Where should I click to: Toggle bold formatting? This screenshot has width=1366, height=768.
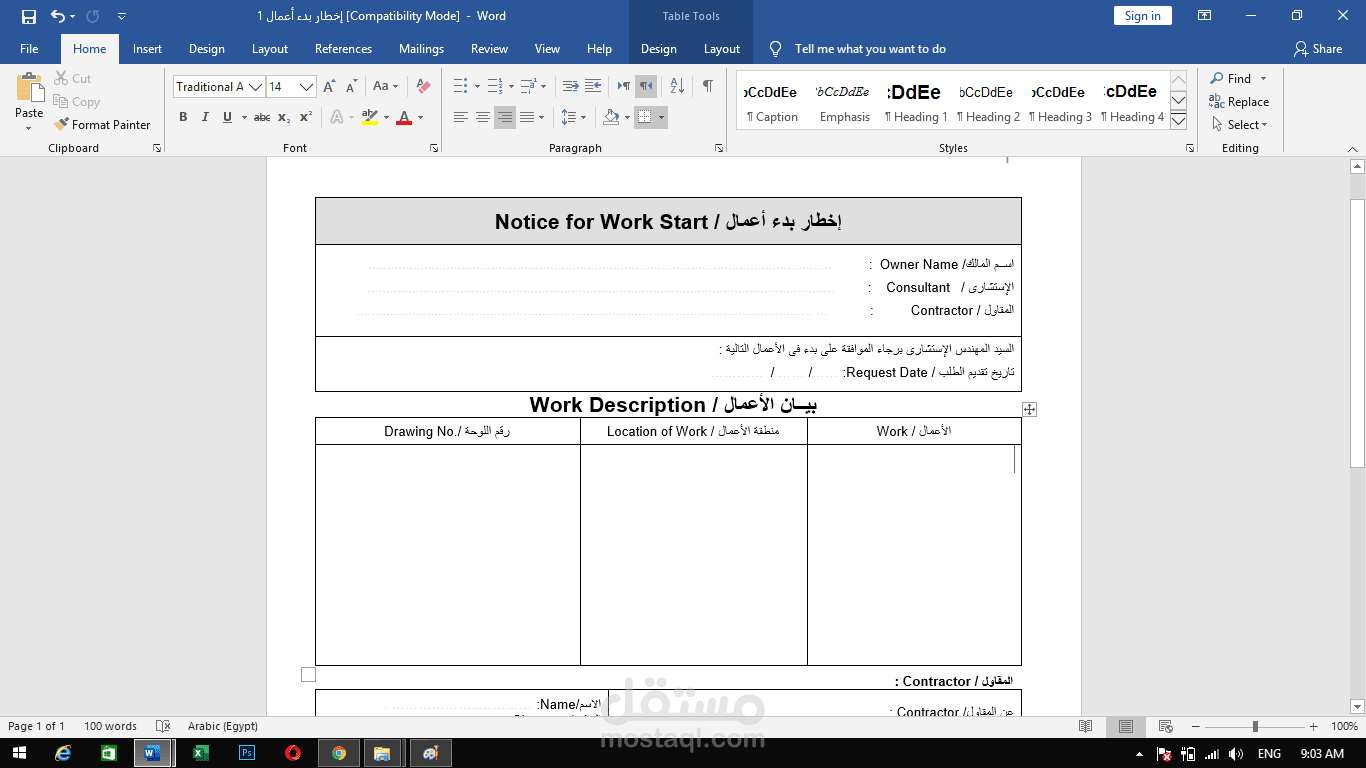[183, 117]
